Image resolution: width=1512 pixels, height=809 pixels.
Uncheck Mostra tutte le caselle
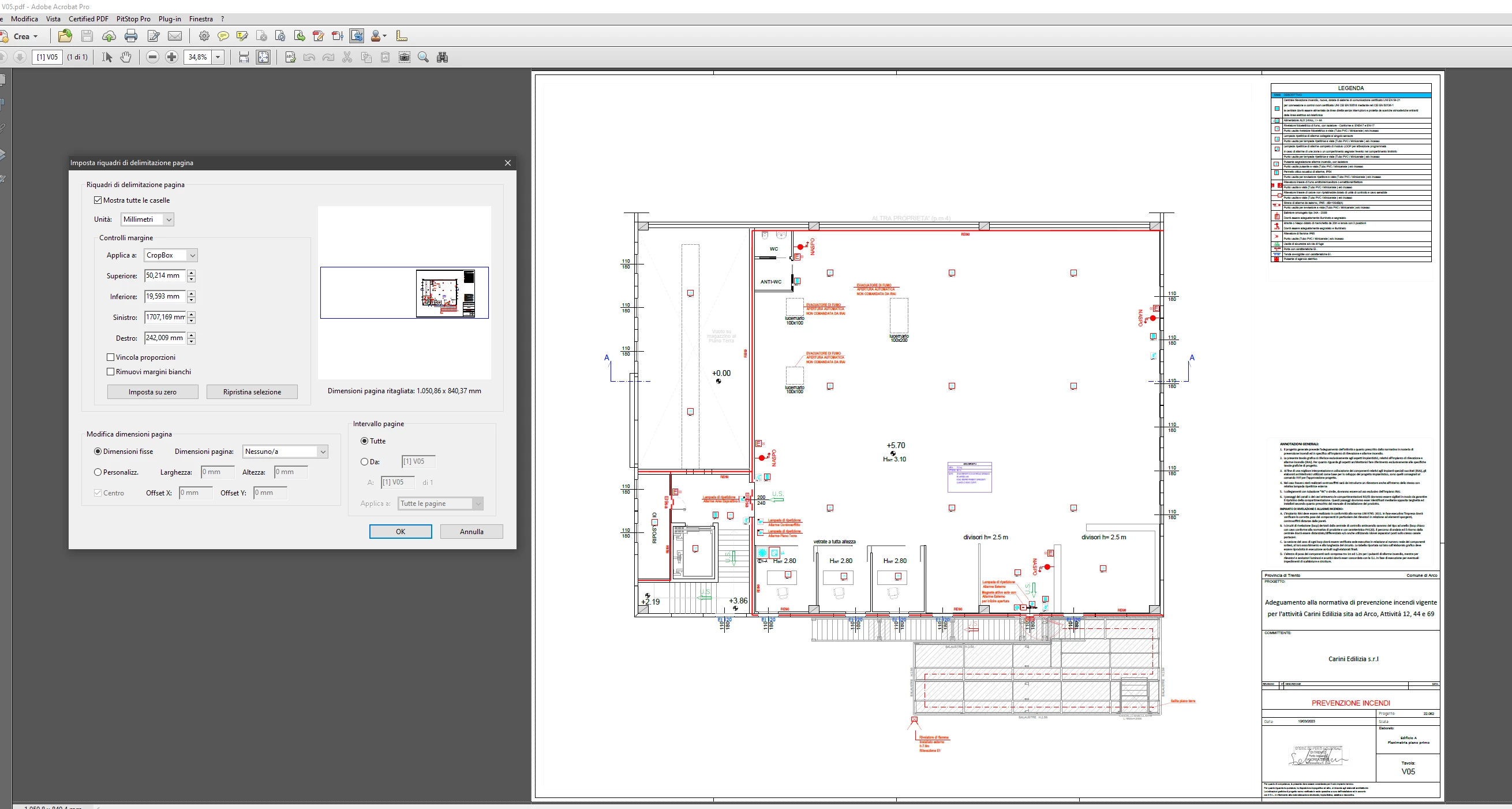pos(98,200)
